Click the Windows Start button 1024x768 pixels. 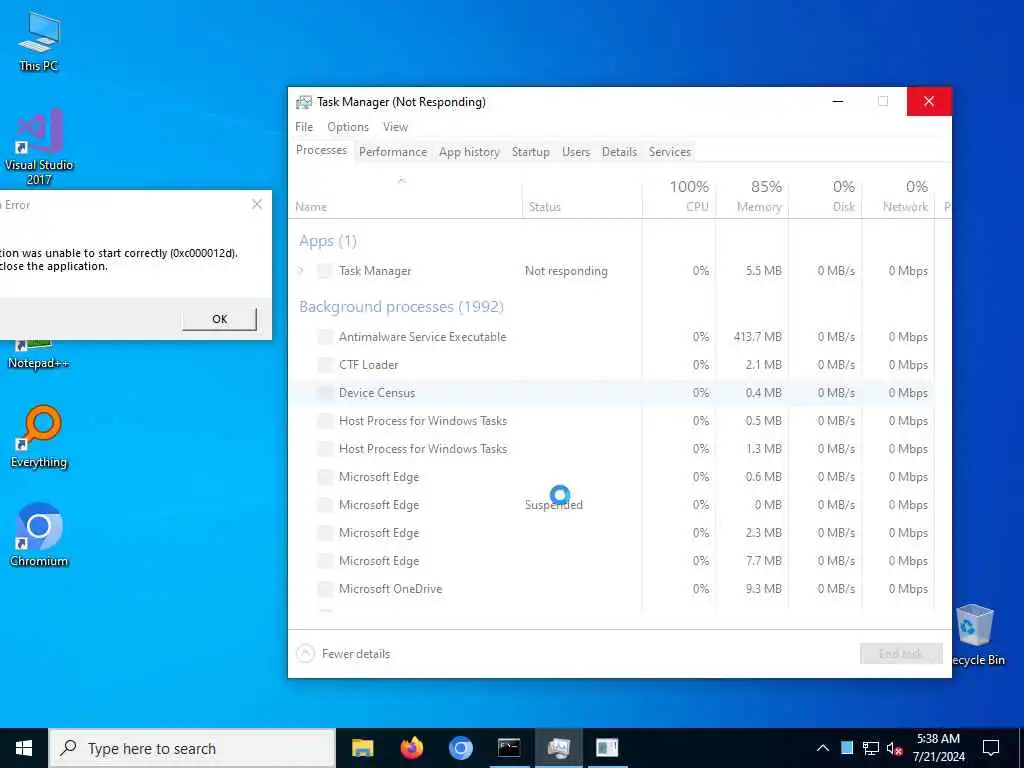coord(24,748)
